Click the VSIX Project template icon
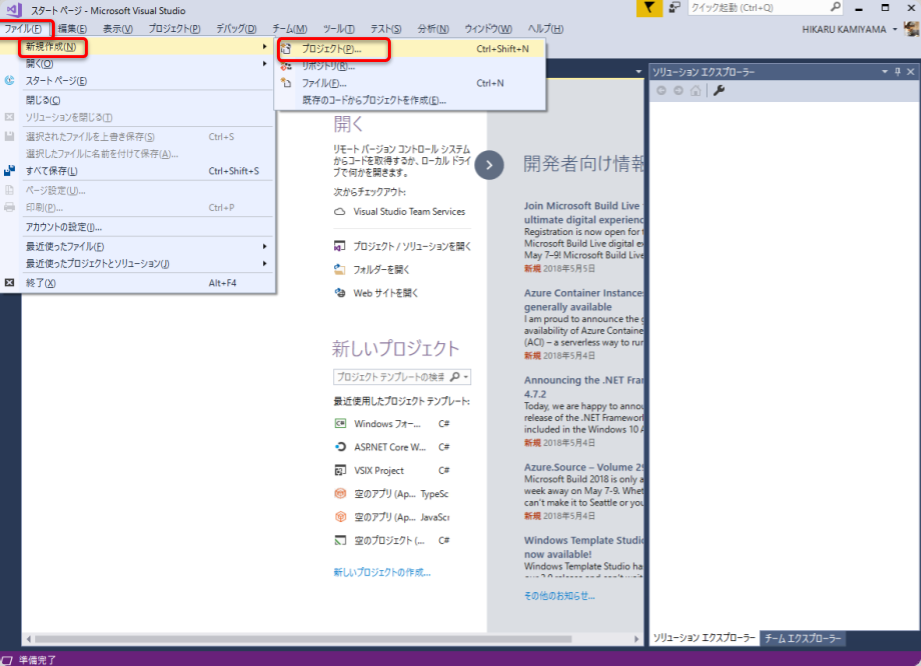This screenshot has height=666, width=921. click(340, 470)
